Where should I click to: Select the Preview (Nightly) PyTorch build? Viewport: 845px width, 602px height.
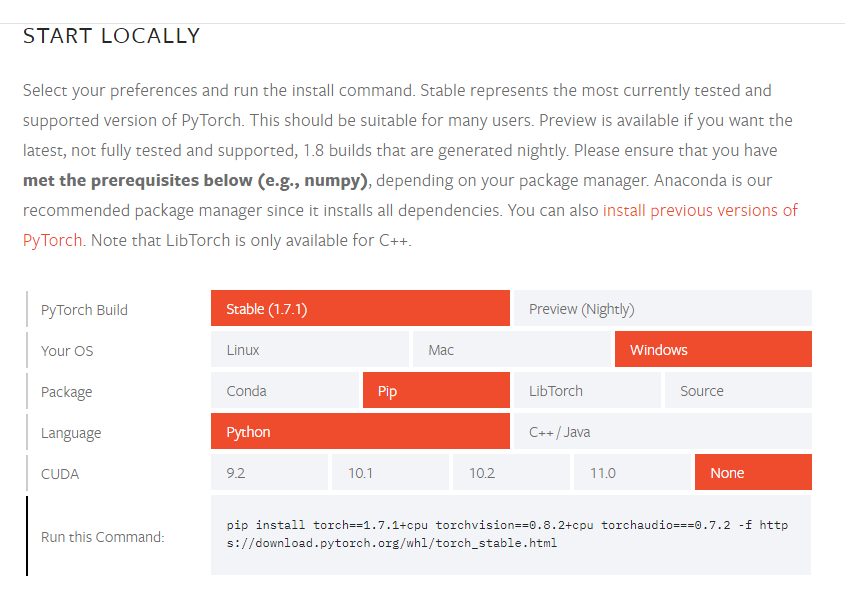661,308
